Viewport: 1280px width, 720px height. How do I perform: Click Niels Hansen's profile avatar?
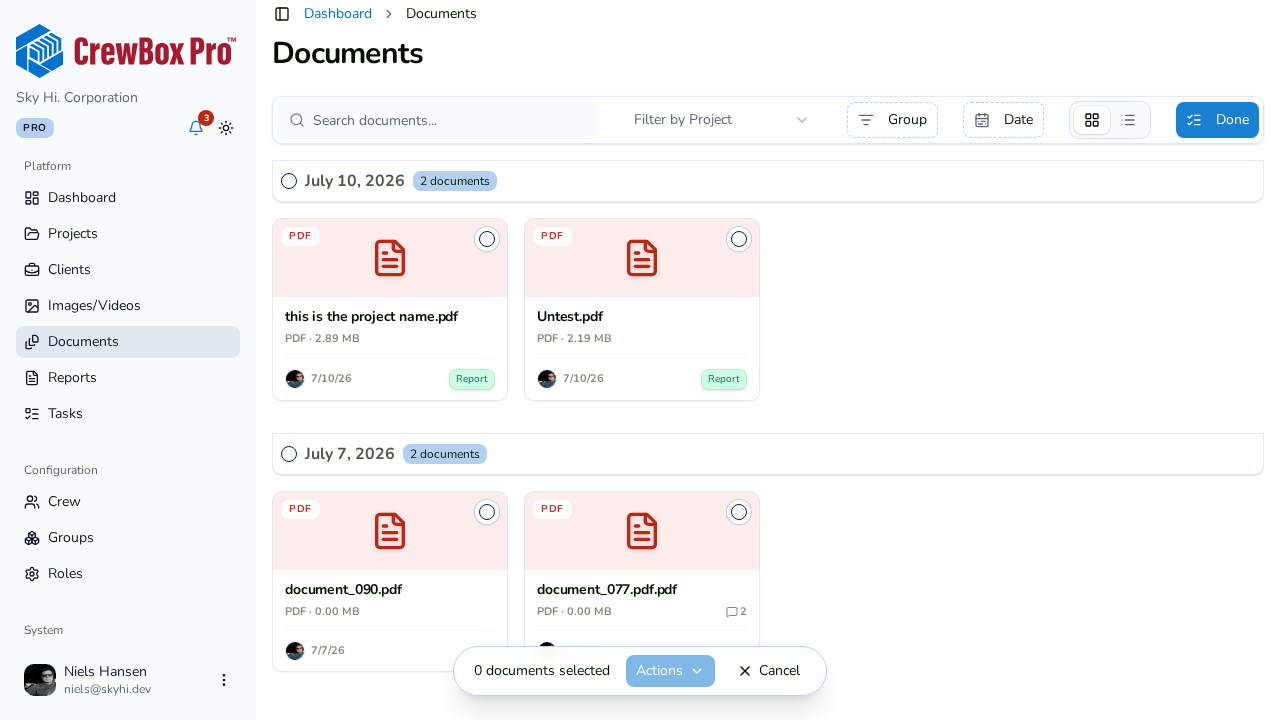click(40, 680)
